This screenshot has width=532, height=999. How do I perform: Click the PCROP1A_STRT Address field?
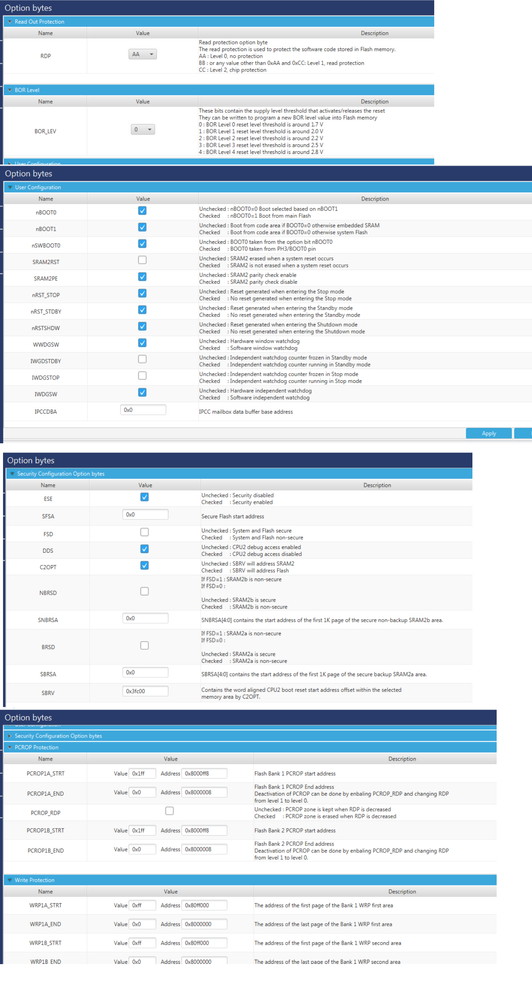pyautogui.click(x=204, y=773)
